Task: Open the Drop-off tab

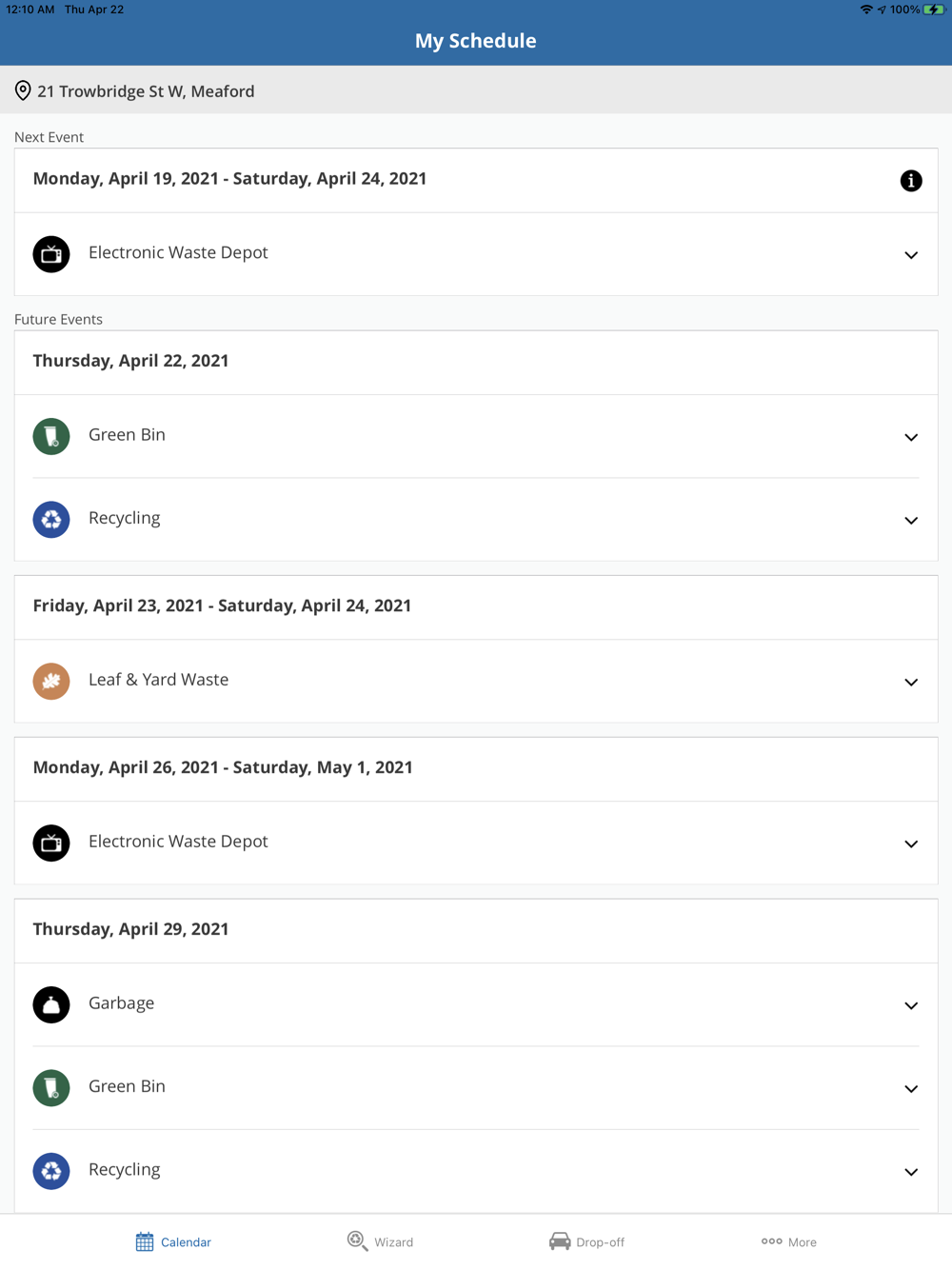Action: tap(586, 1241)
